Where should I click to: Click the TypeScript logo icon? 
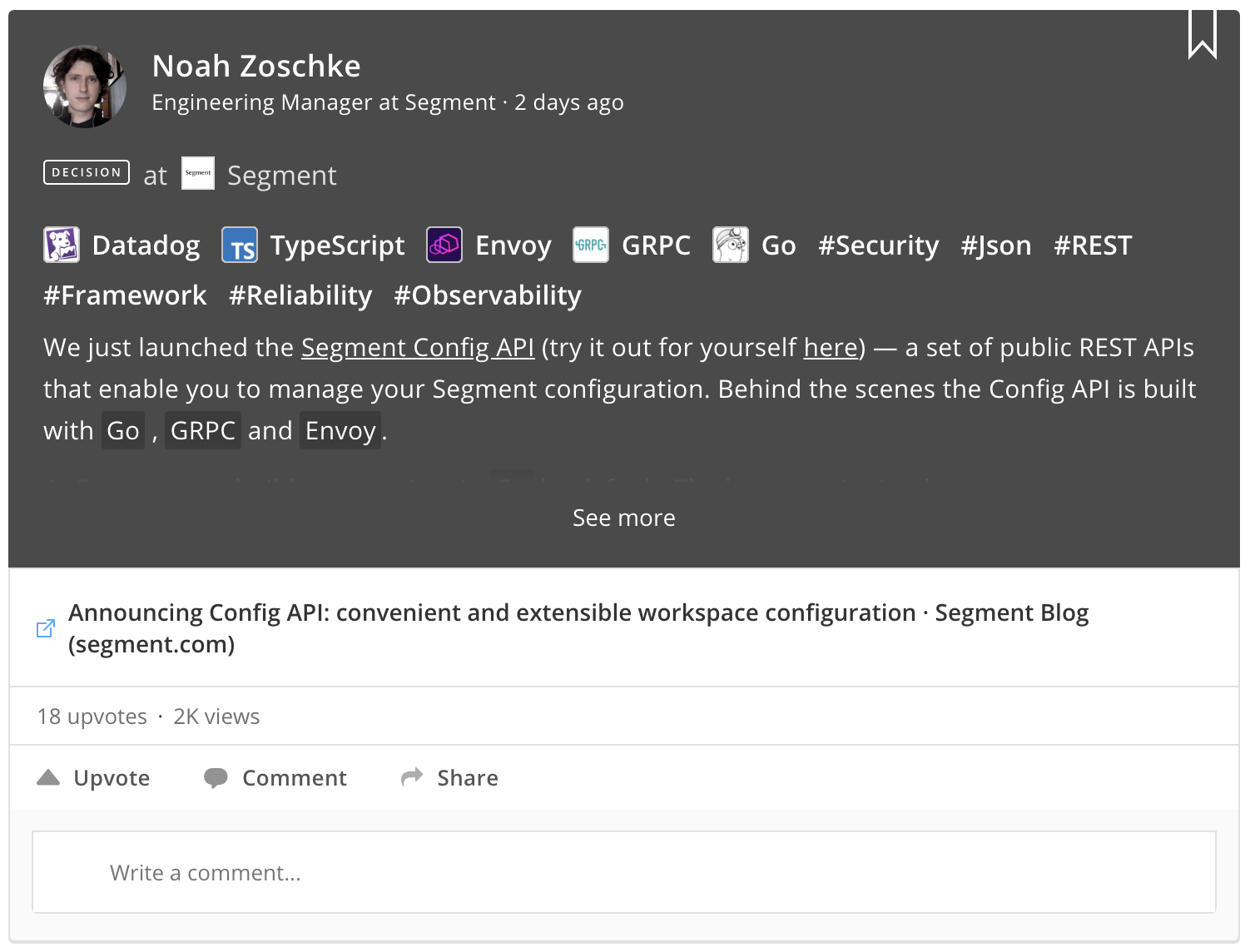pos(240,245)
